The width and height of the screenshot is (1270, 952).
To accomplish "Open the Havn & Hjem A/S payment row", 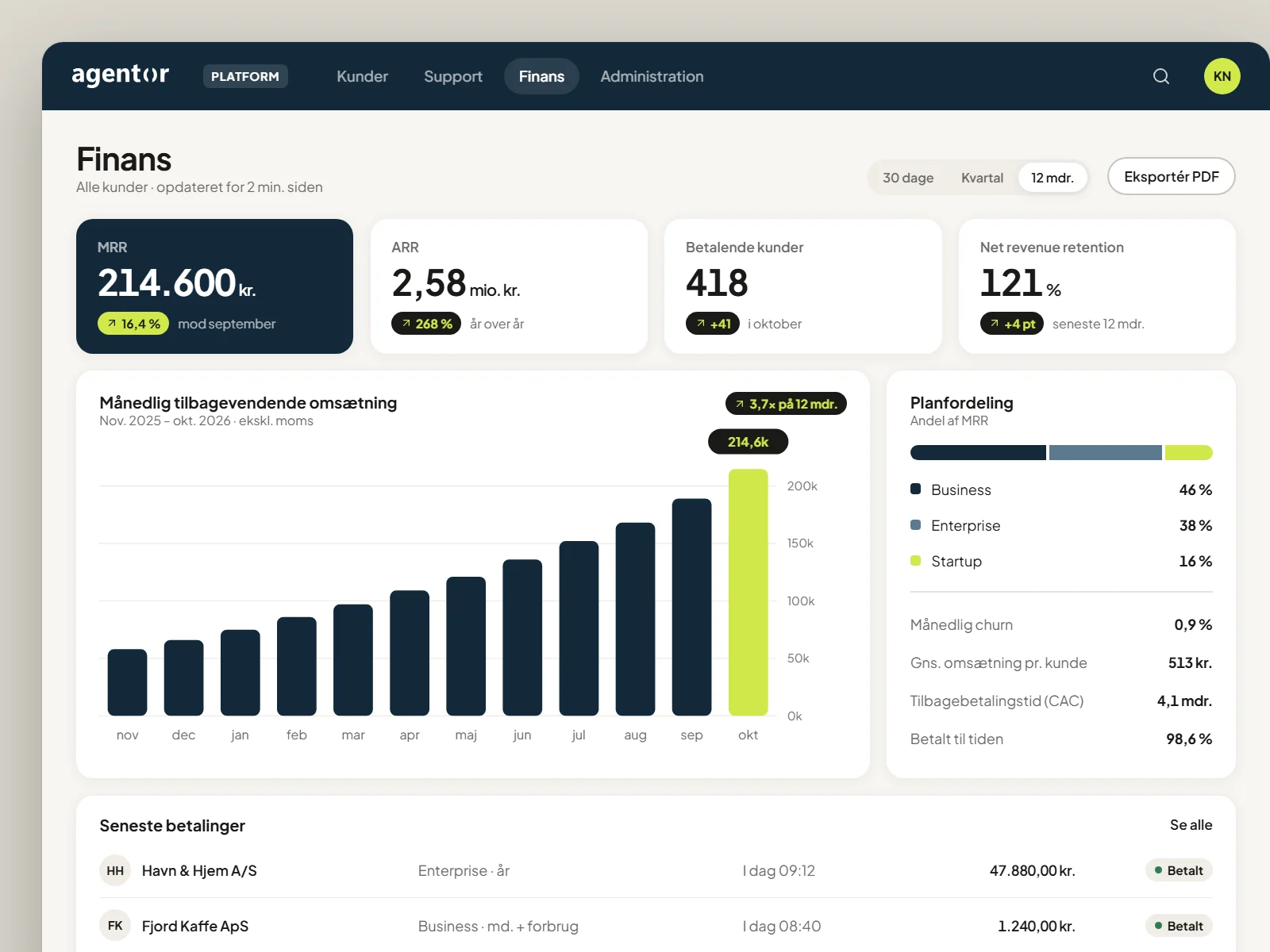I will coord(656,870).
